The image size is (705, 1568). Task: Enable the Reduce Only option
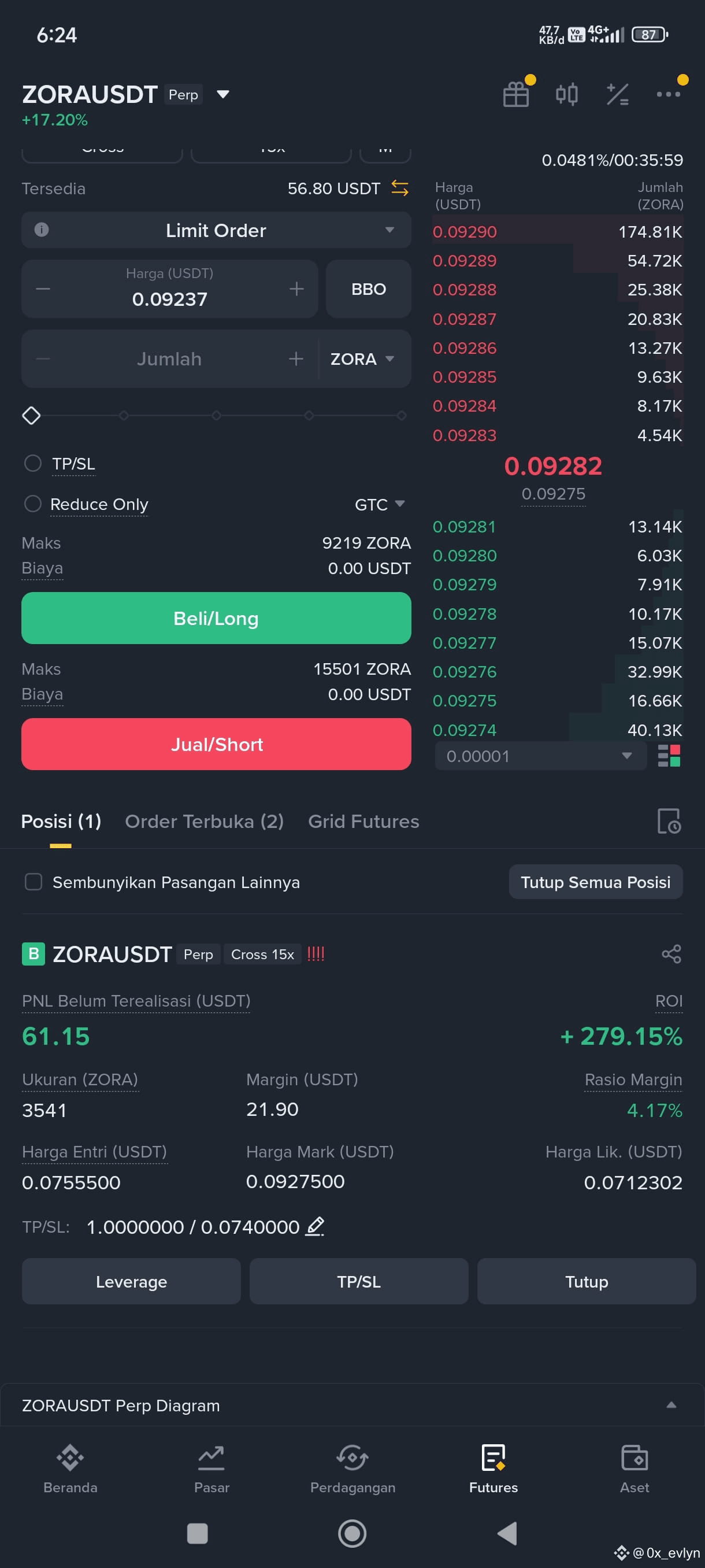click(33, 504)
